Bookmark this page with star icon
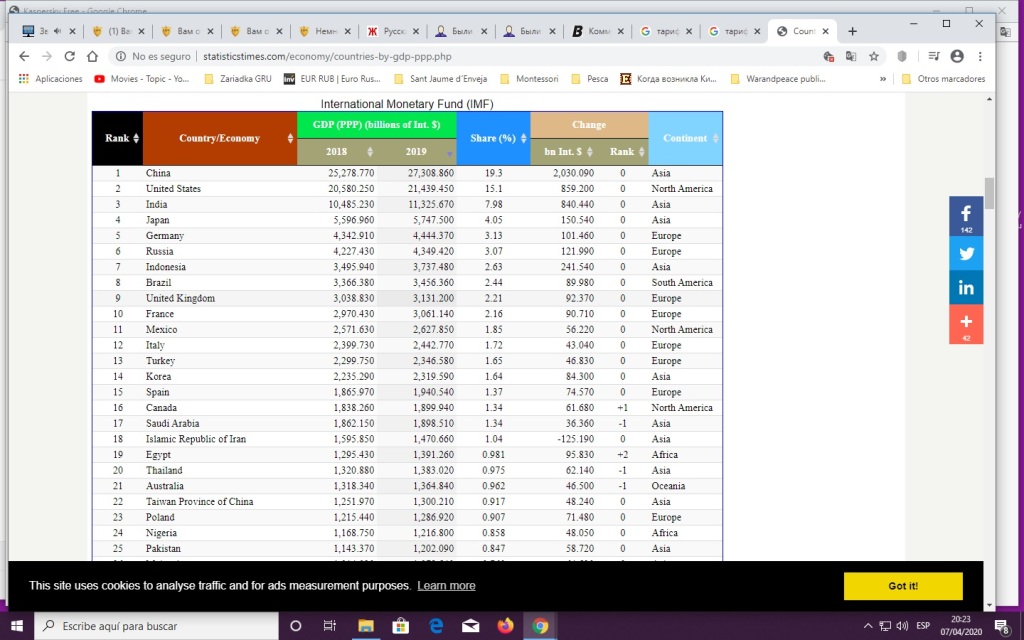Viewport: 1024px width, 640px height. (x=874, y=57)
